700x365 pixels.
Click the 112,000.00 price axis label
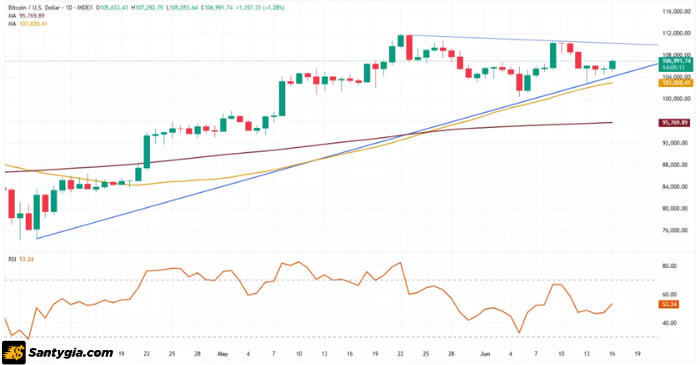[676, 33]
